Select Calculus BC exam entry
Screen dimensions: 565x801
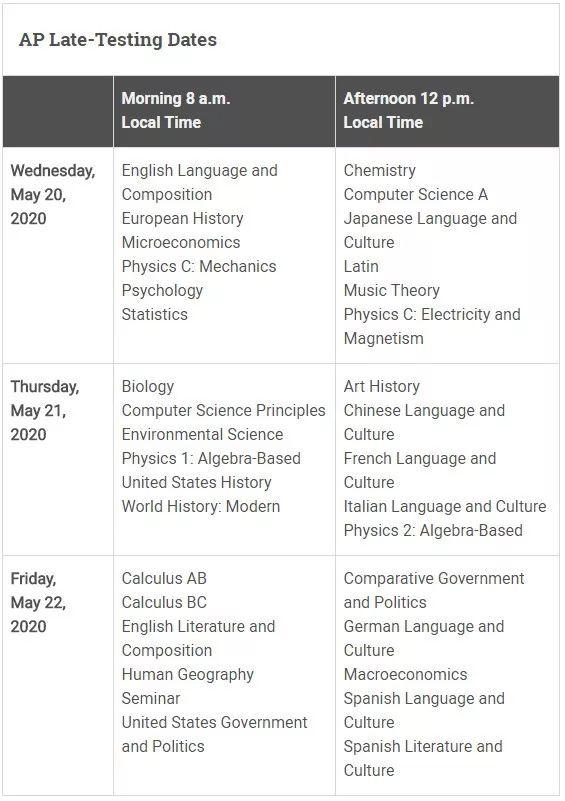tap(164, 603)
